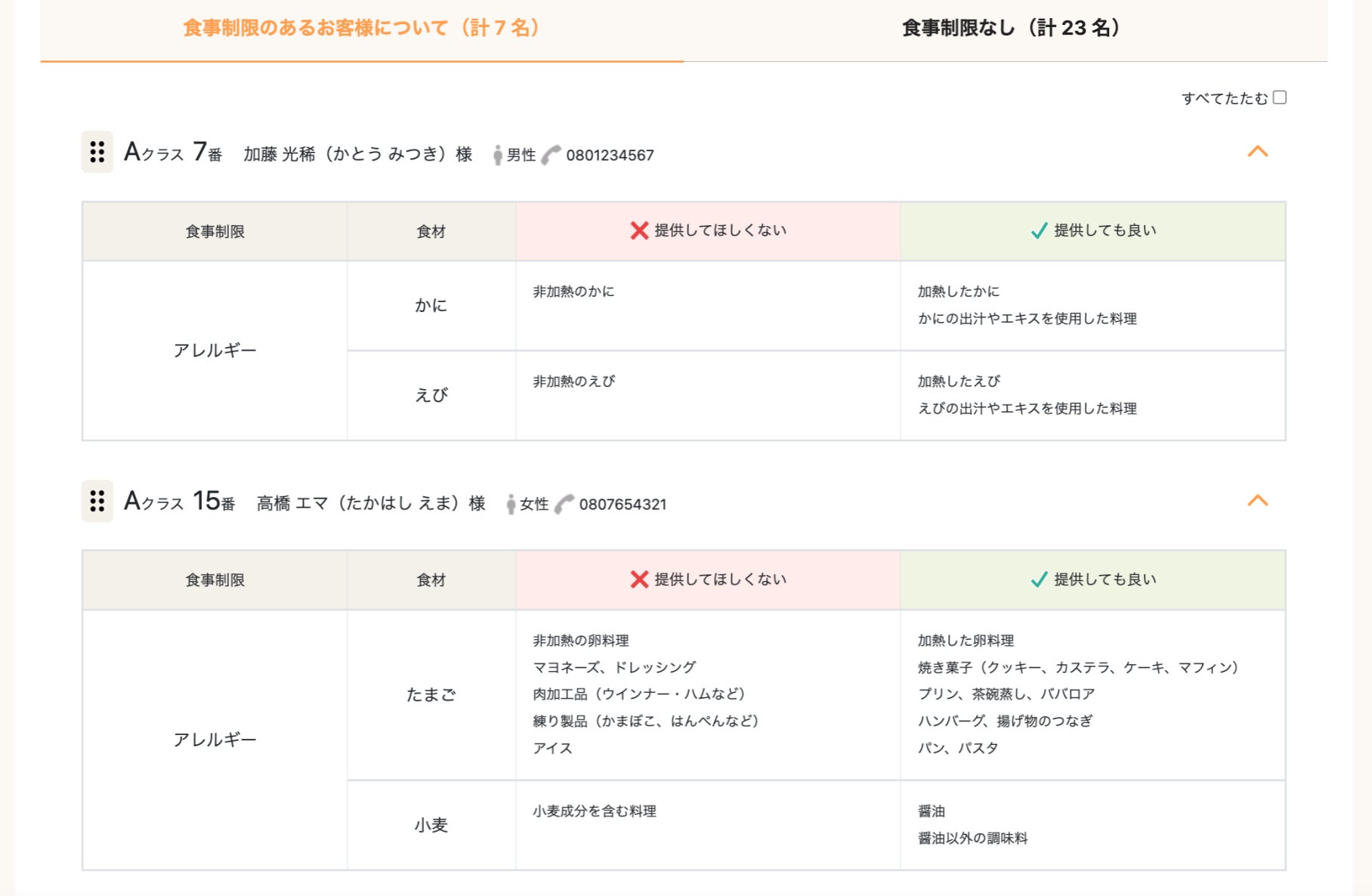Screen dimensions: 1372x896
Task: Click drag handle icon for 高橋 エマ
Action: click(x=97, y=501)
